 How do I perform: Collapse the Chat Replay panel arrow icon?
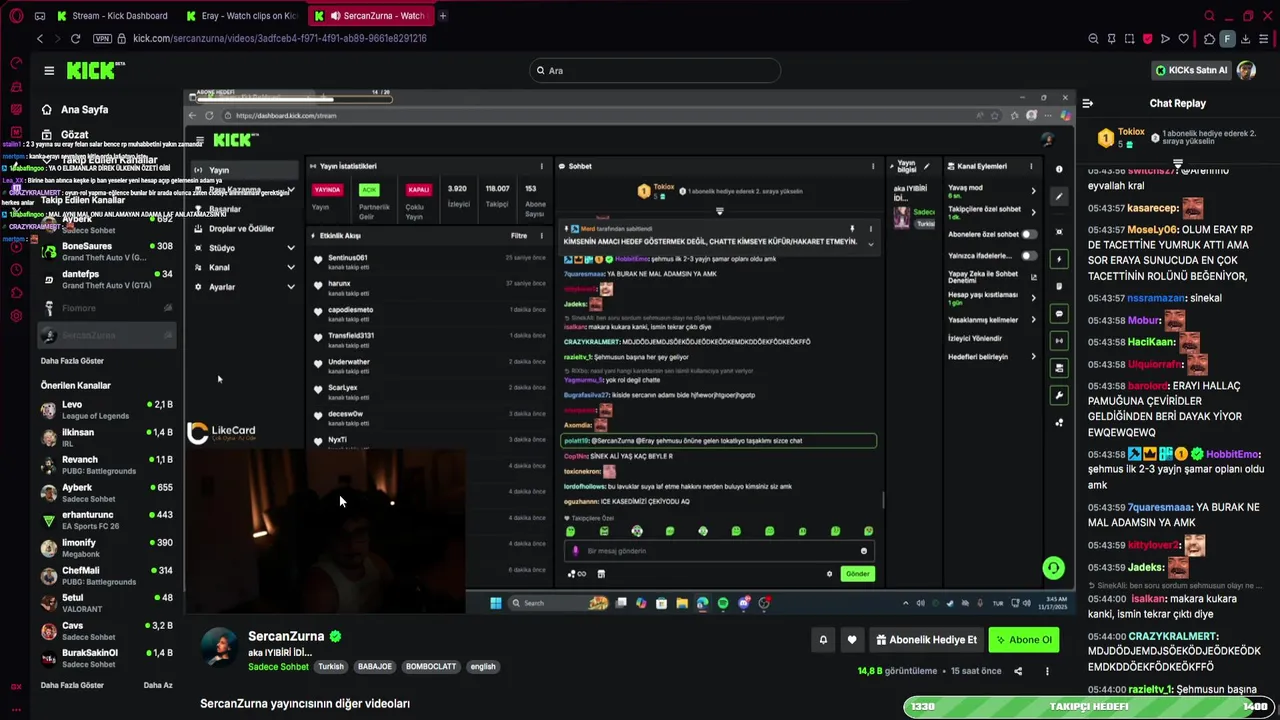1088,103
